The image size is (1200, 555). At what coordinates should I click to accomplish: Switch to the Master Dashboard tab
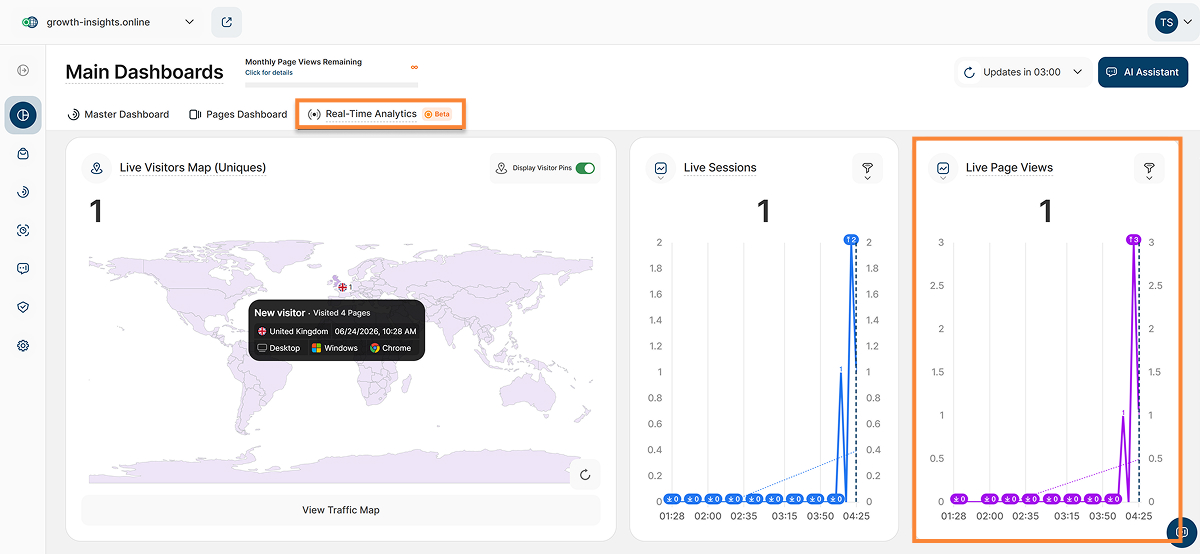click(x=118, y=114)
